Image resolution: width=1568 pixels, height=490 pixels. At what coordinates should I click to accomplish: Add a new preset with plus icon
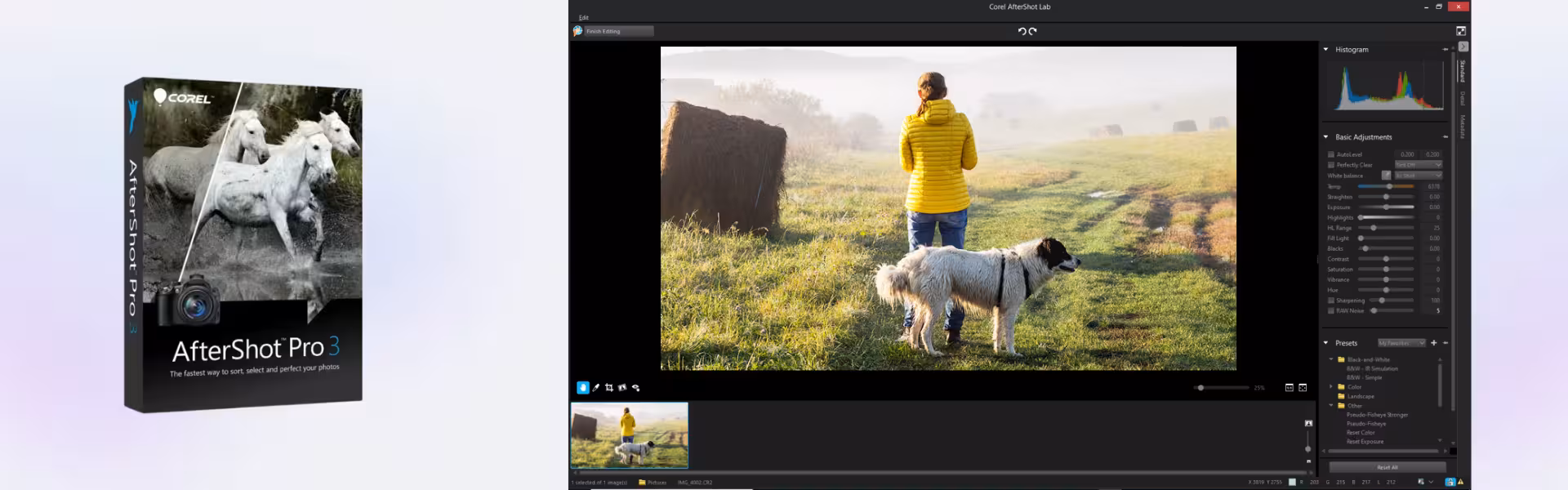coord(1433,343)
